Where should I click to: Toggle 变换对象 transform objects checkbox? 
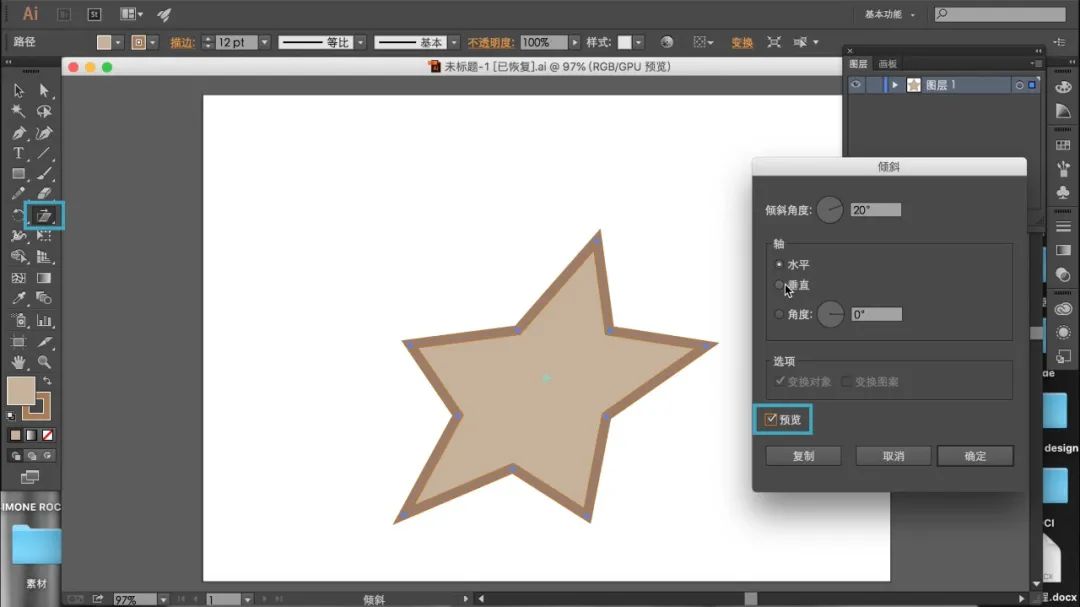point(780,381)
